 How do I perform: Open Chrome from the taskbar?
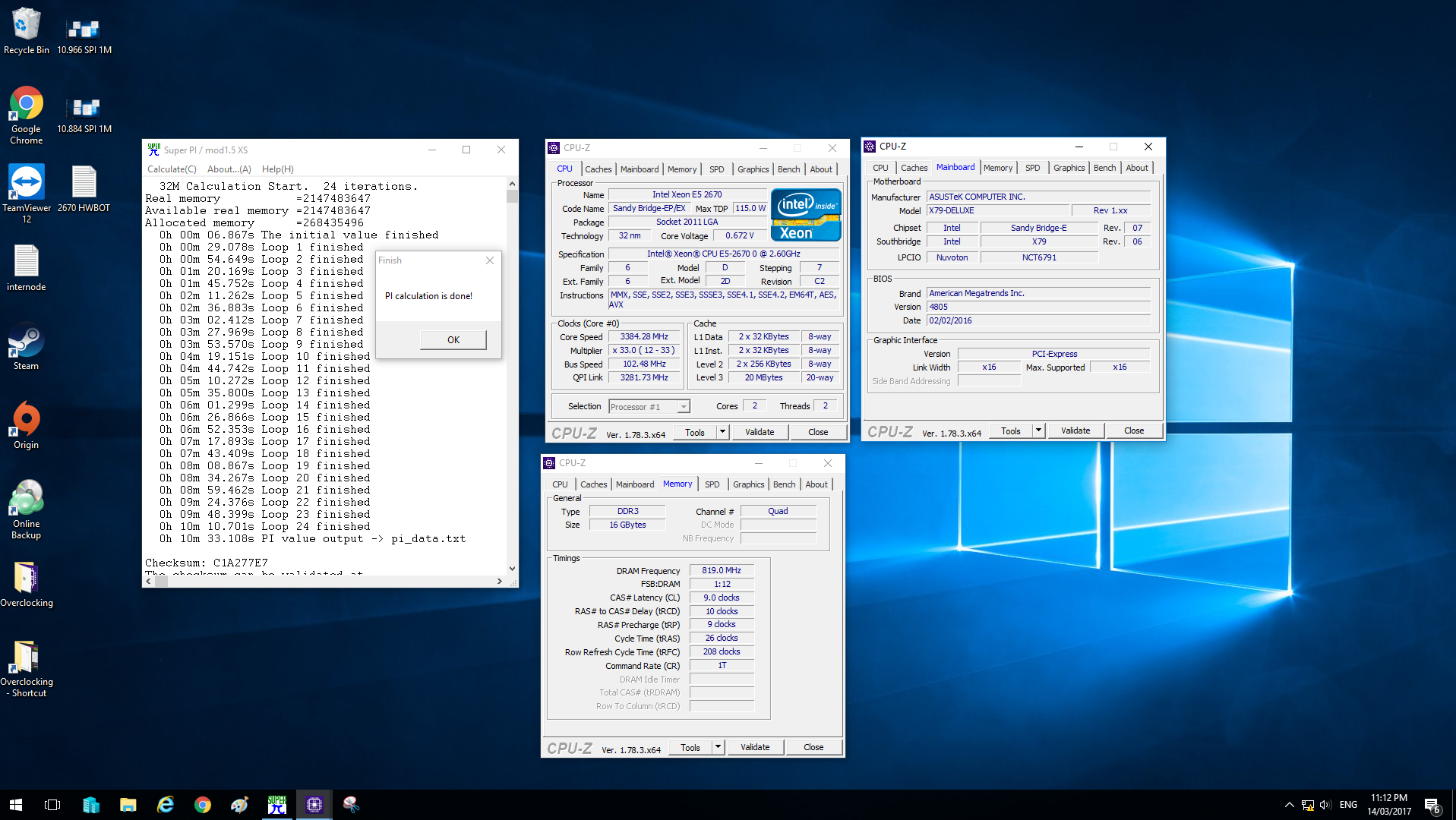pos(202,805)
